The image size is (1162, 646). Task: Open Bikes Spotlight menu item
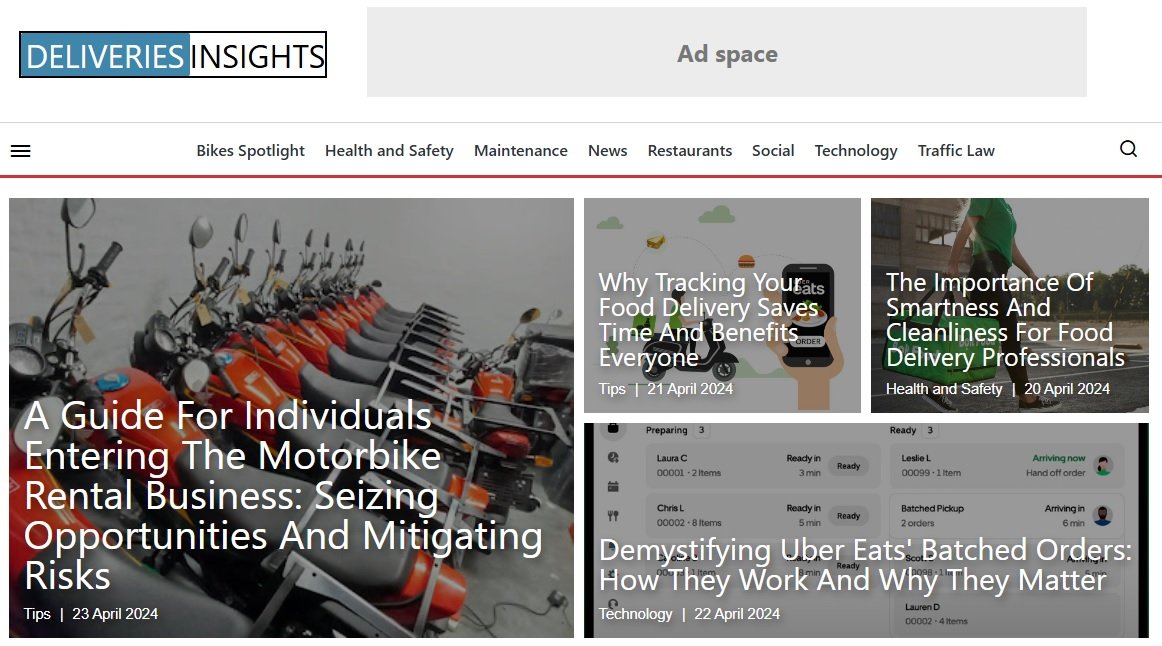click(250, 151)
